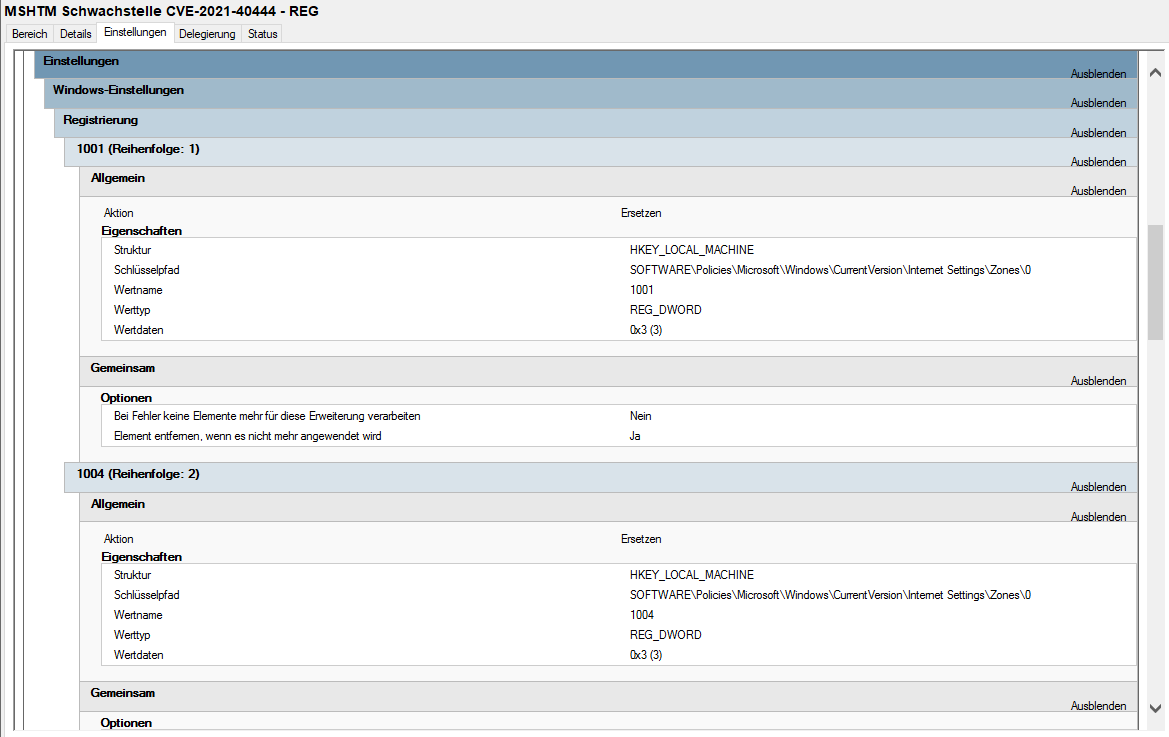Click Ausblenden for Windows-Einstellungen section
Screen dimensions: 1169x737
tap(1098, 103)
